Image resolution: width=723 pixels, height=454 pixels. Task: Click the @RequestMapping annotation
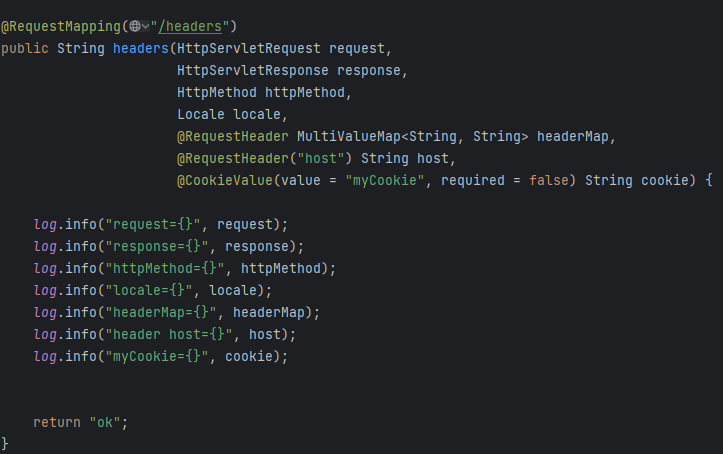[61, 27]
